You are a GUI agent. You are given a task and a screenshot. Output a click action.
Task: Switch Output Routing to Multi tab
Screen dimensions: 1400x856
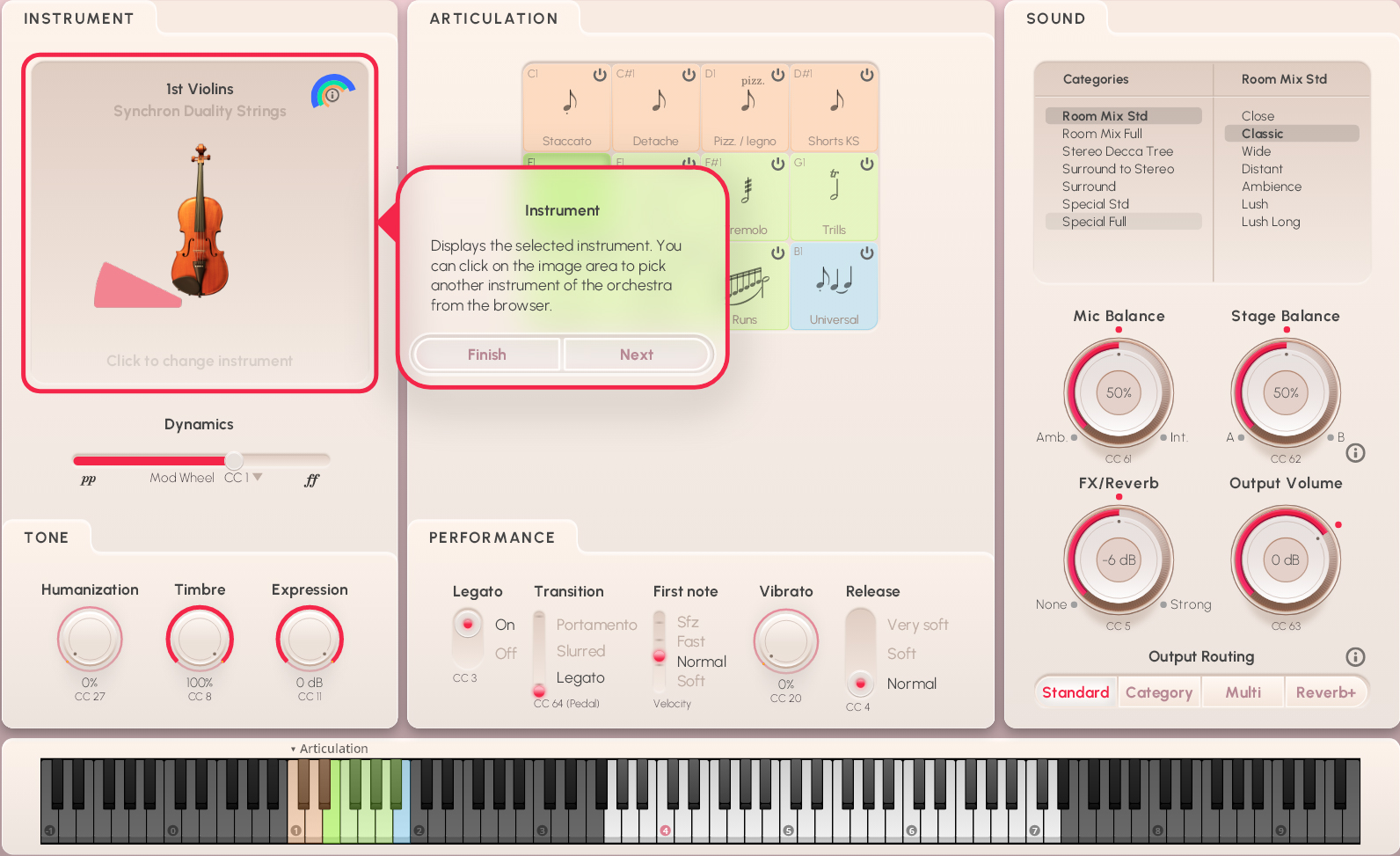(x=1243, y=692)
